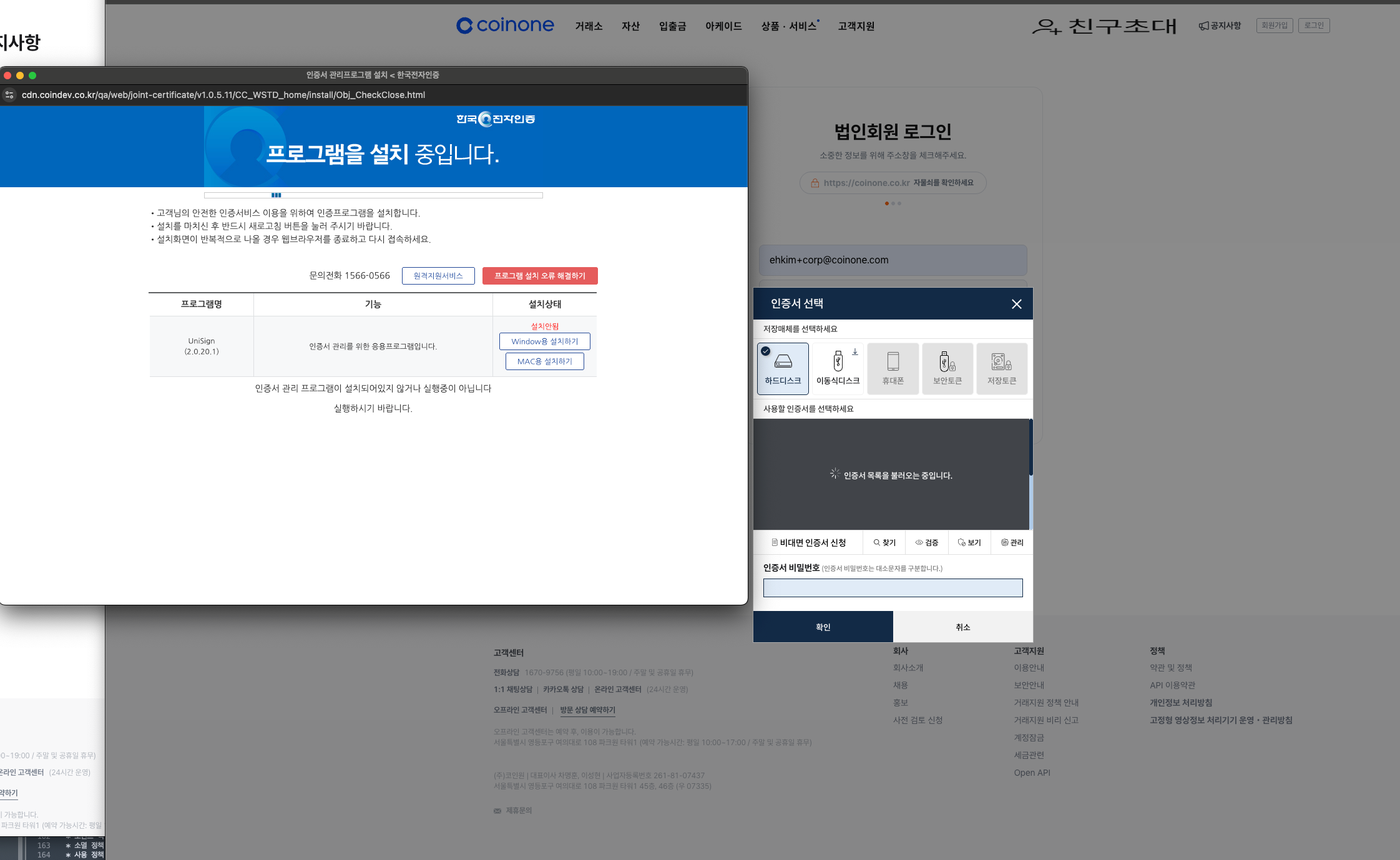
Task: Click the 보기 view certificate button
Action: tap(969, 542)
